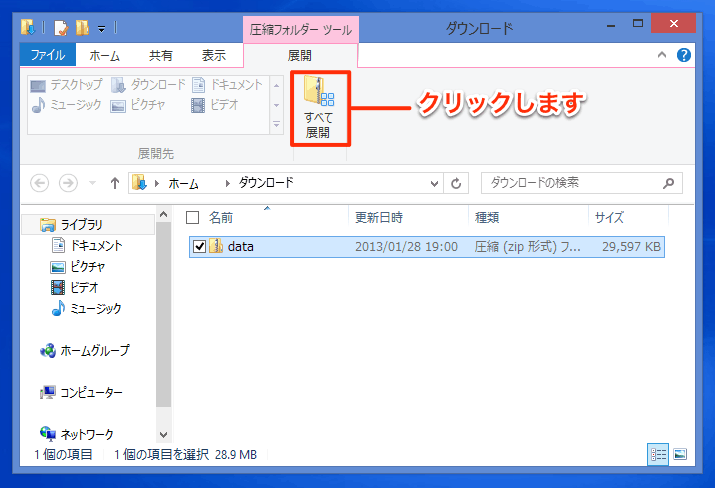Viewport: 715px width, 488px height.
Task: Click the date 2013/01/28 19:00
Action: pyautogui.click(x=406, y=247)
